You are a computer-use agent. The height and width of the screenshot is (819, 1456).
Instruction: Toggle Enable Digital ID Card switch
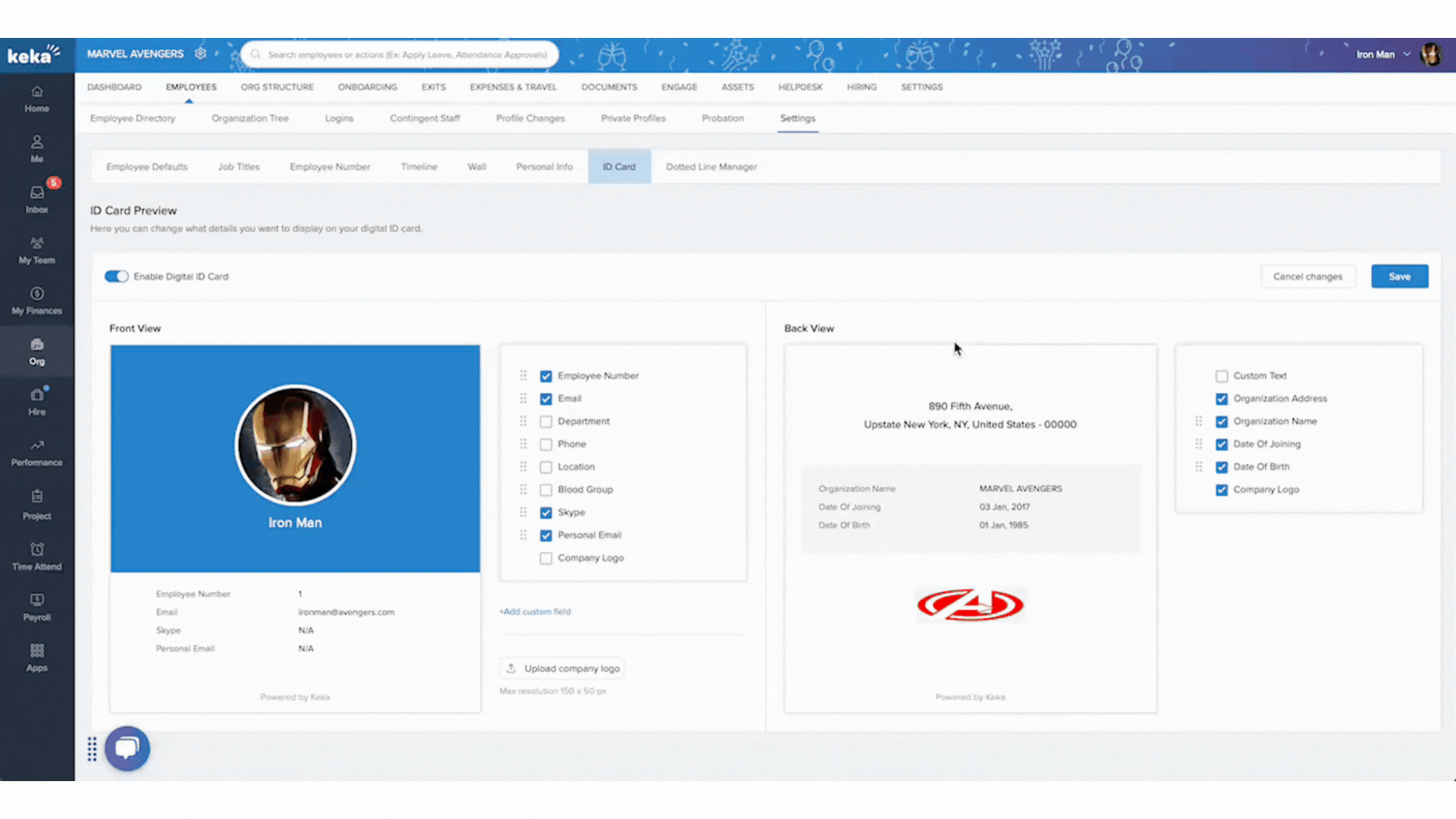116,277
